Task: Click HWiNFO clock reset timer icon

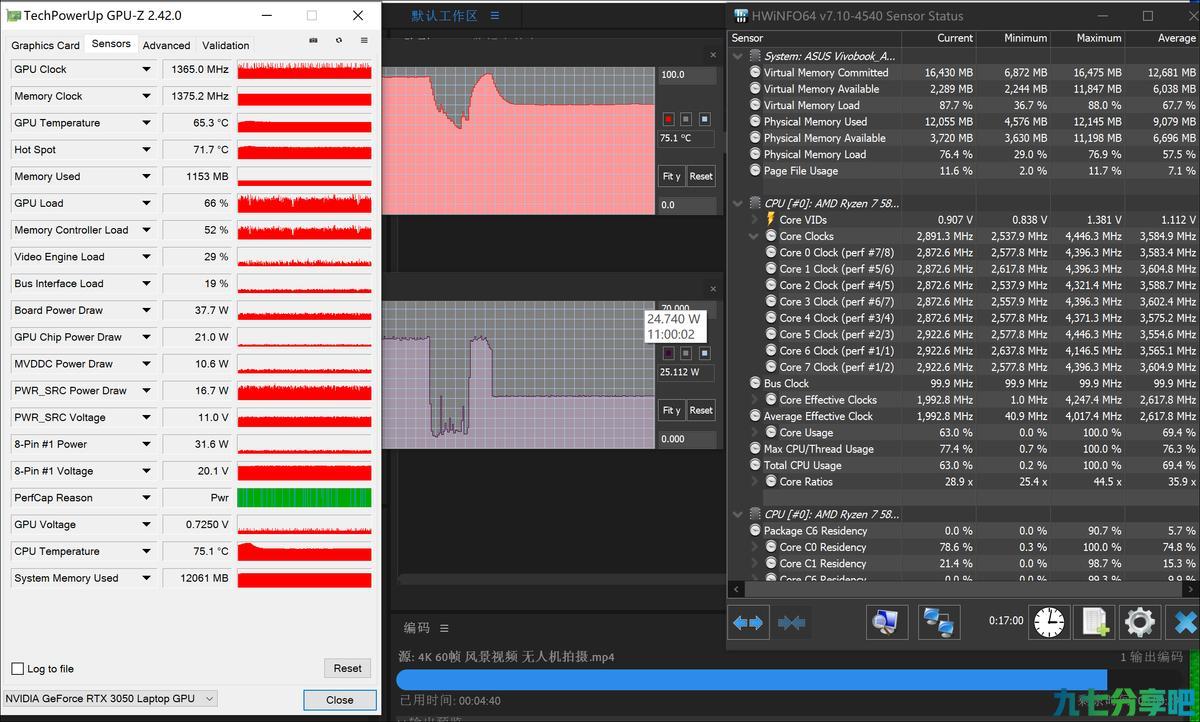Action: click(x=1049, y=622)
